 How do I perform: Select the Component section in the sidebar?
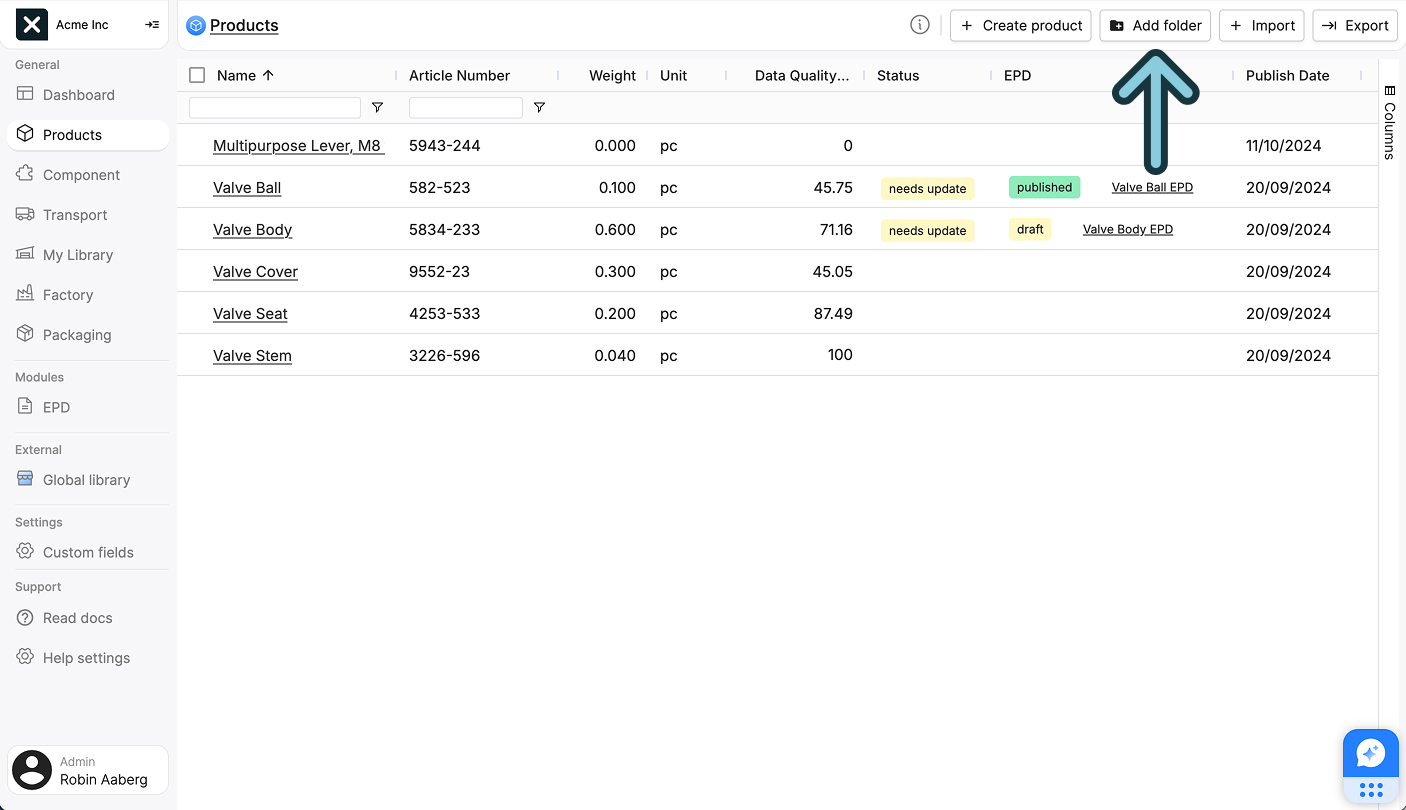click(79, 174)
